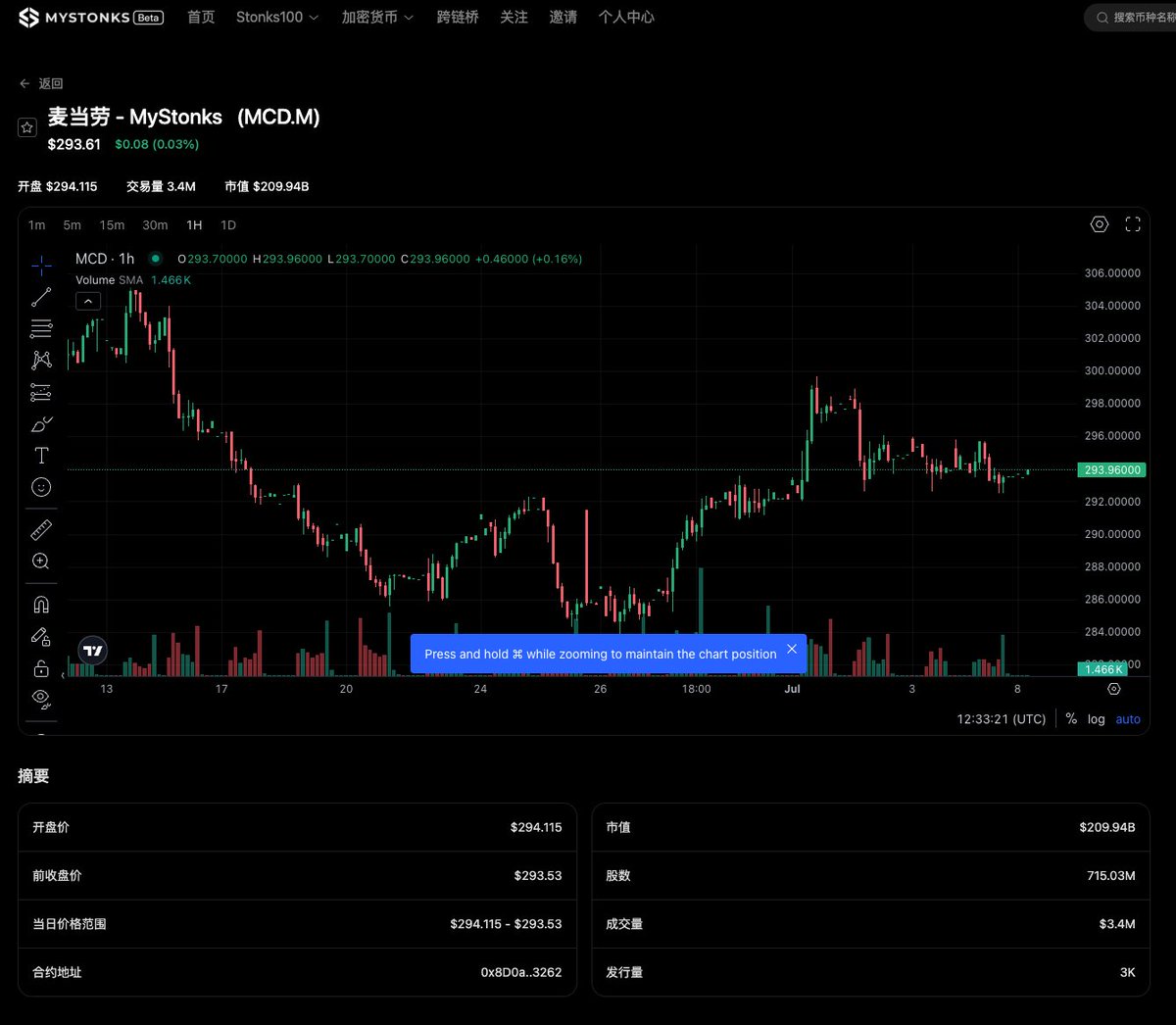Select the ruler measure tool

click(x=41, y=530)
